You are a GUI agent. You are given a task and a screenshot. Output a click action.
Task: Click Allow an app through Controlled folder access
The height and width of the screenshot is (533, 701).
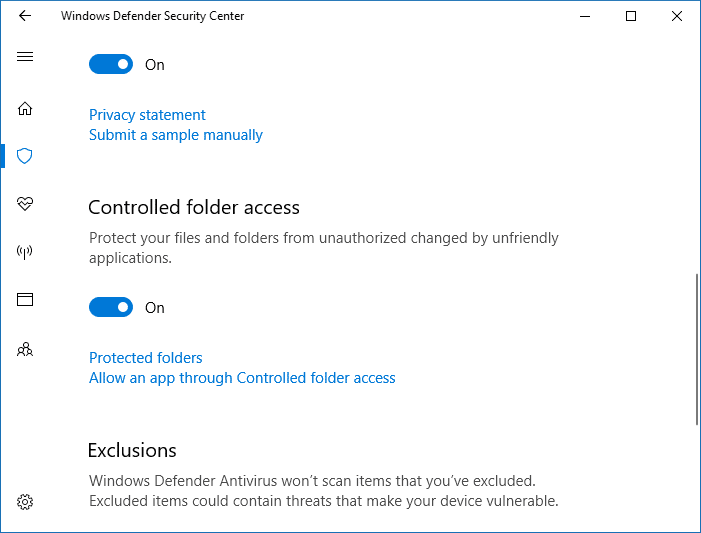[242, 378]
